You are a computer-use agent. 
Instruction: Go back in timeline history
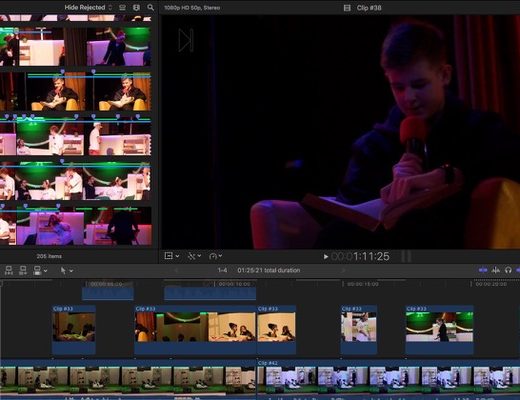[x=176, y=270]
